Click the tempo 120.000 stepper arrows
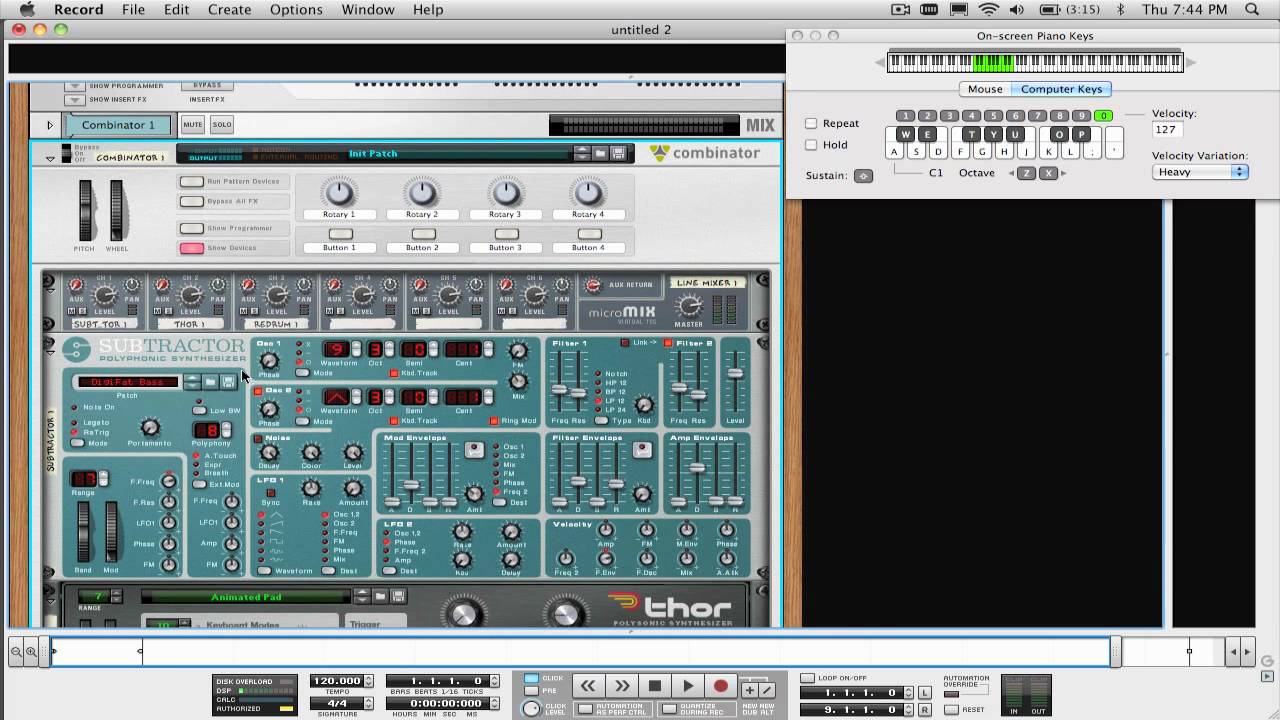The image size is (1280, 720). [x=369, y=681]
